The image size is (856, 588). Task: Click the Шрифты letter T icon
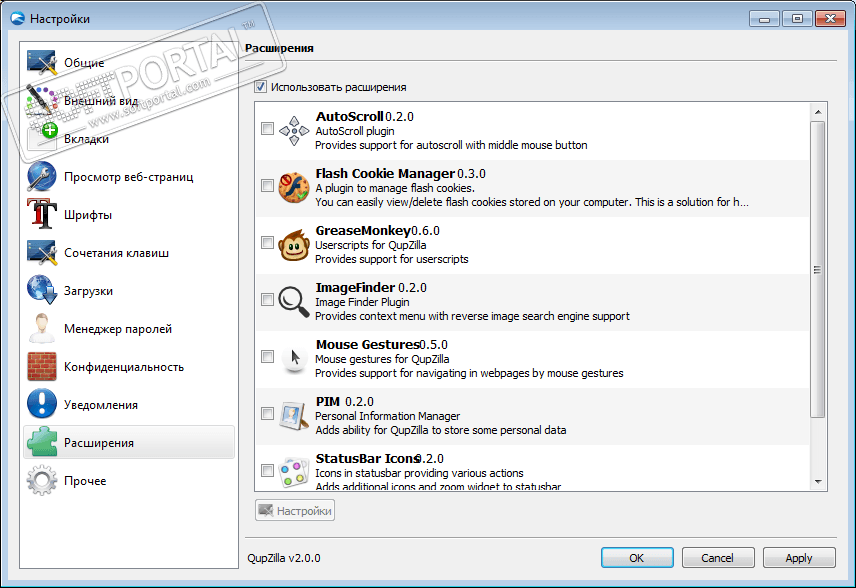click(x=41, y=214)
